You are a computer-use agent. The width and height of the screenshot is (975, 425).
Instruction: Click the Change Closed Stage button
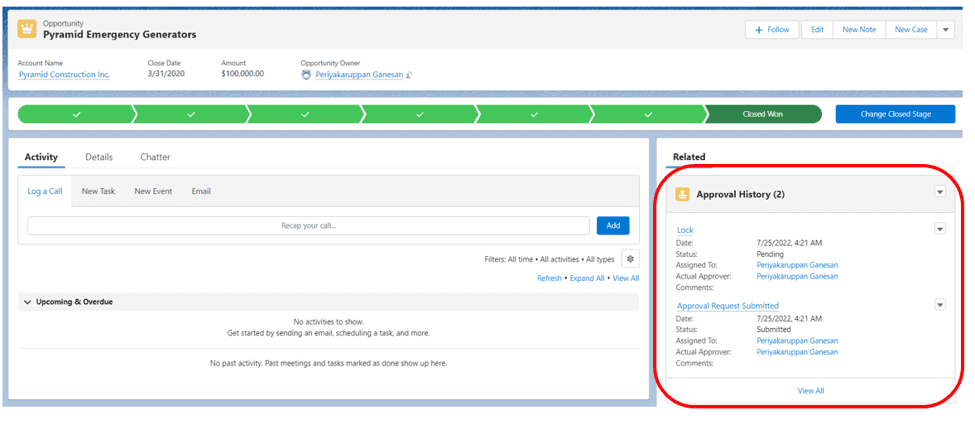[895, 114]
